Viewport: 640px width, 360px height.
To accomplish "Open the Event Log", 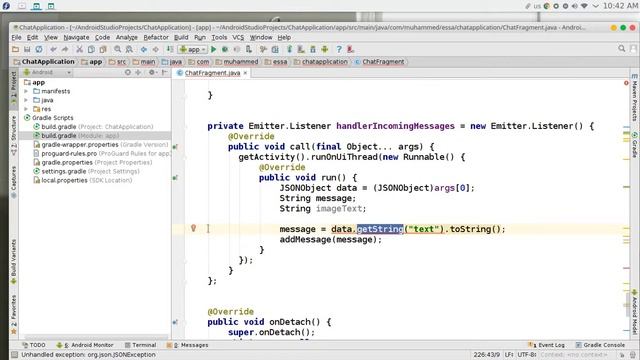I will [x=546, y=345].
